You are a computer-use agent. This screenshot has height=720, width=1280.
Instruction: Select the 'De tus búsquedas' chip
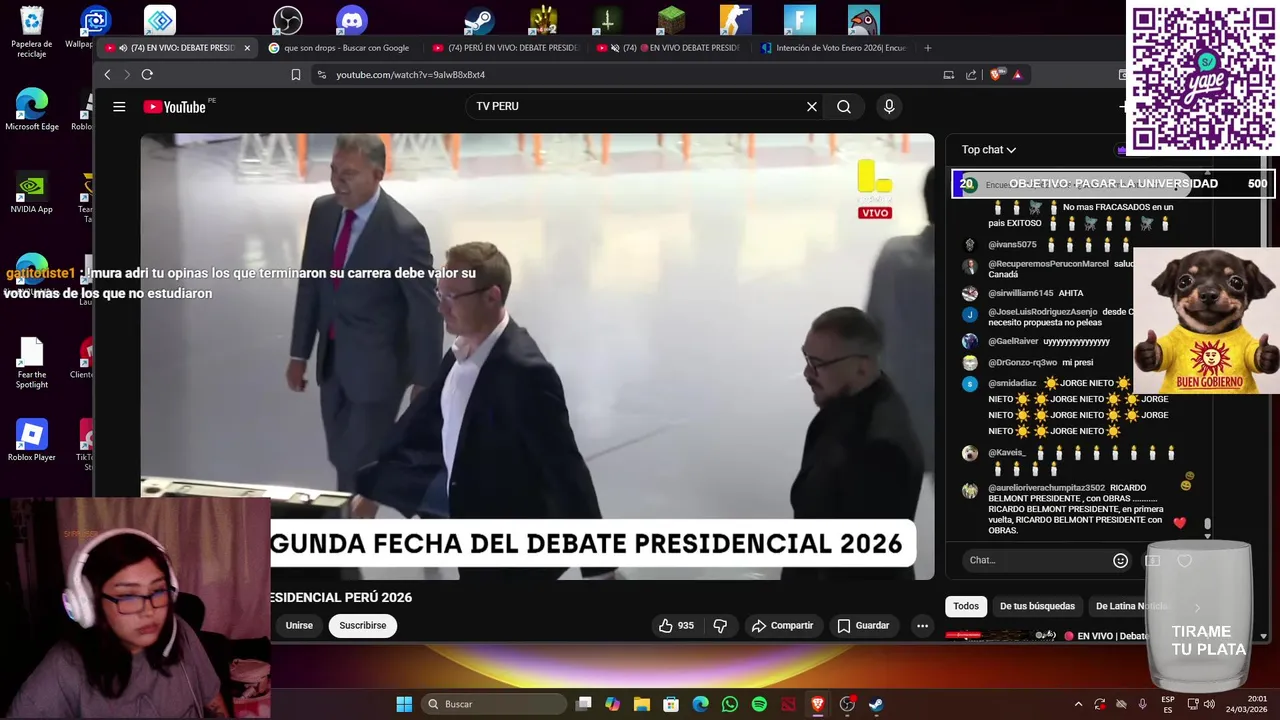[x=1037, y=606]
